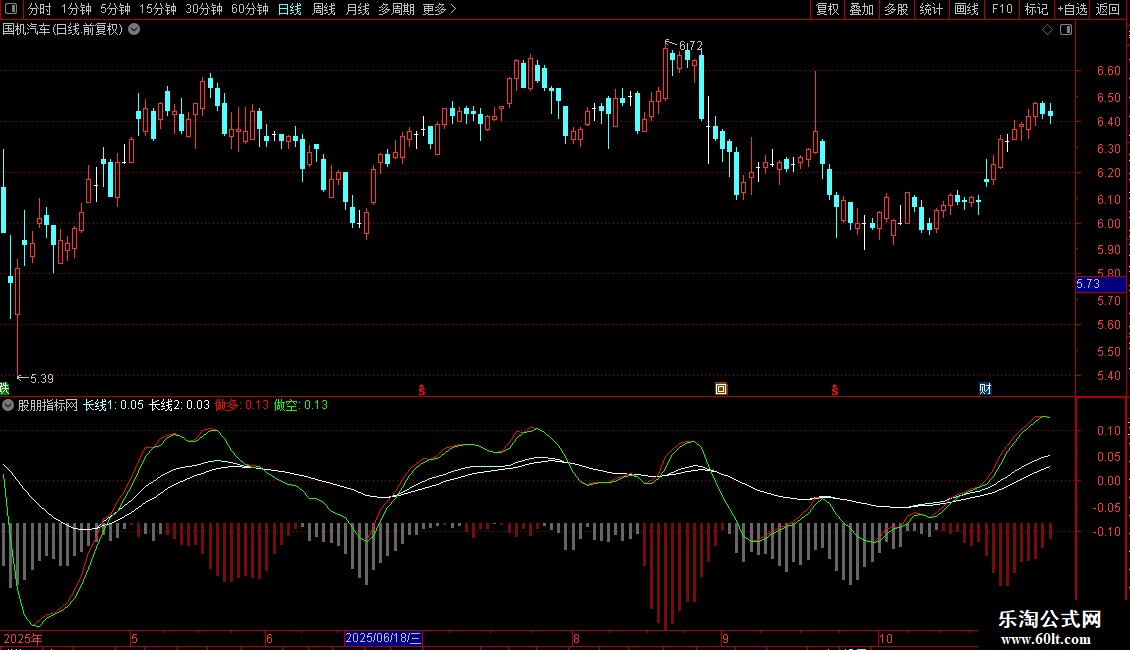Viewport: 1130px width, 650px height.
Task: Switch to 周线 weekly chart
Action: pyautogui.click(x=324, y=9)
